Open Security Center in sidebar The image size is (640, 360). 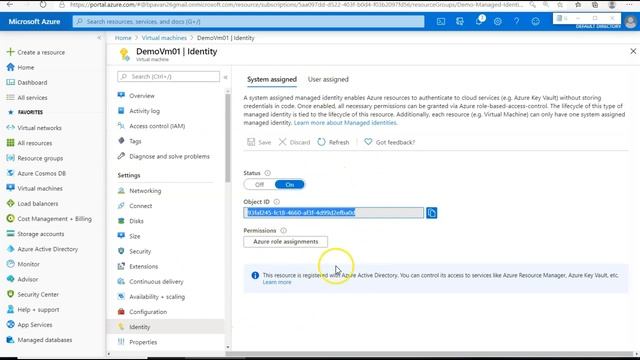(33, 294)
